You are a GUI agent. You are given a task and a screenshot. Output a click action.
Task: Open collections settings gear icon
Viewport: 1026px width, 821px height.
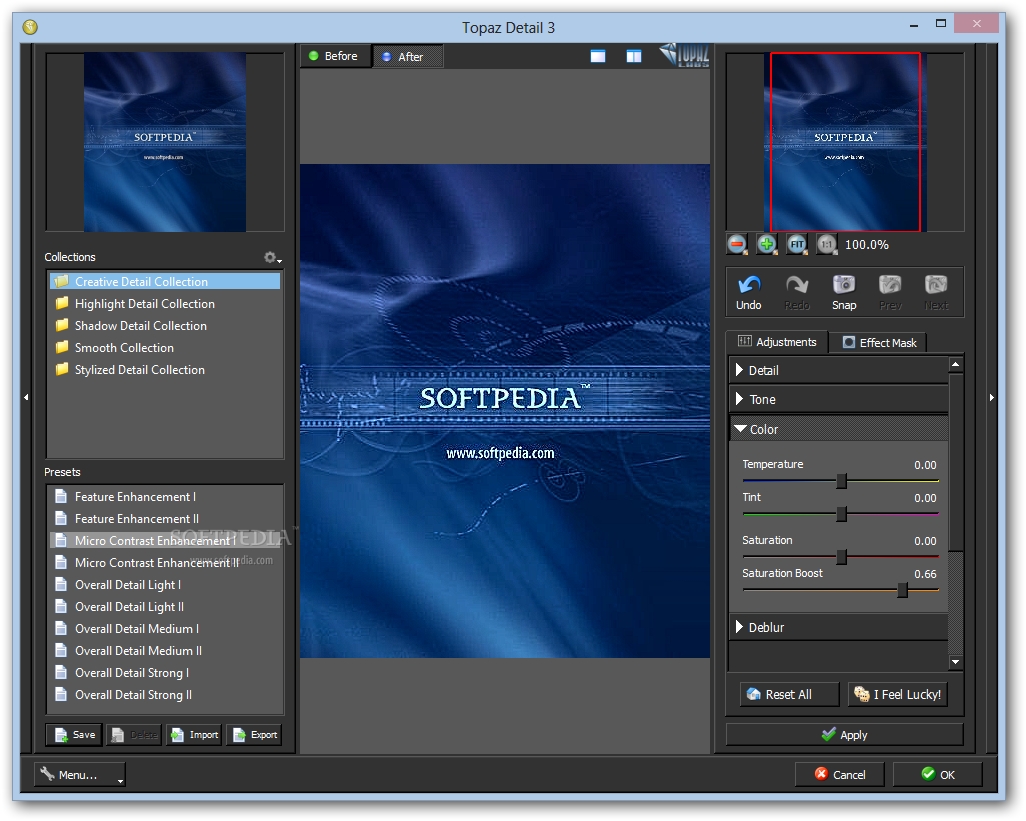click(271, 257)
